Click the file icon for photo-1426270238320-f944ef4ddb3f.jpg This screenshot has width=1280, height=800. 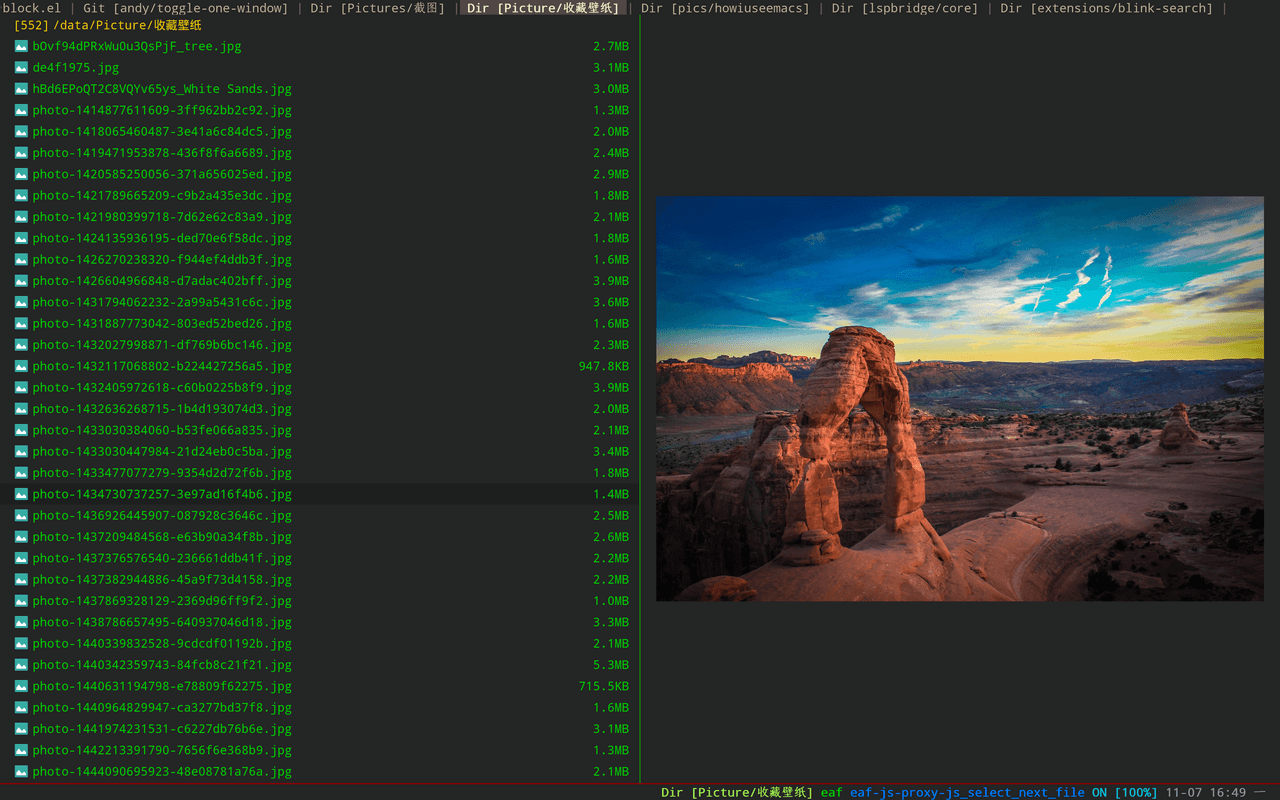tap(21, 260)
